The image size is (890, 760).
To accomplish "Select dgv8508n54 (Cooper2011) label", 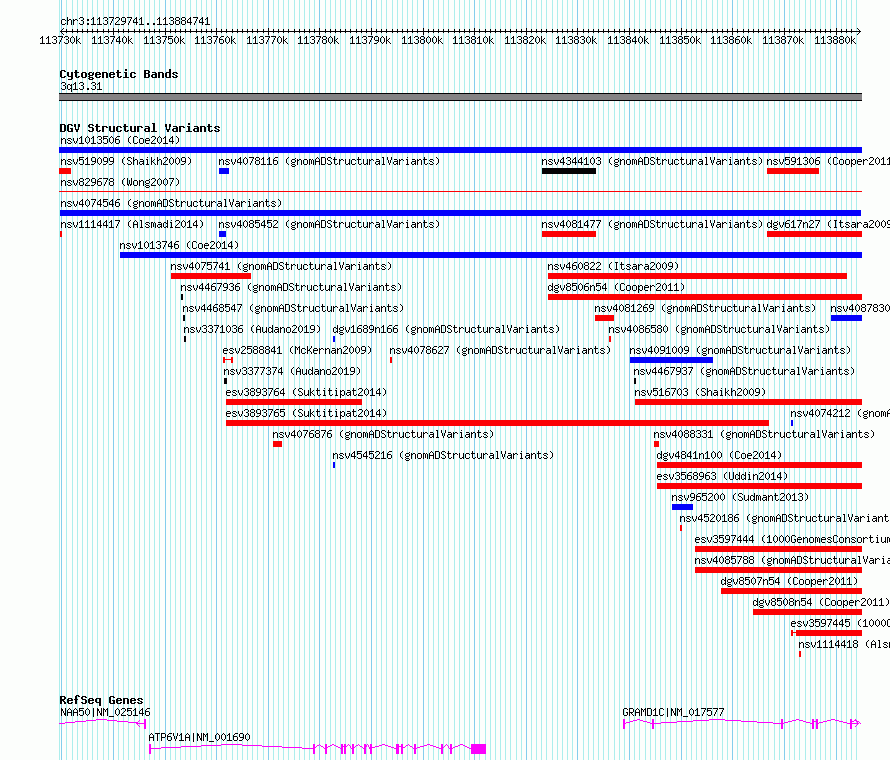I will (821, 602).
